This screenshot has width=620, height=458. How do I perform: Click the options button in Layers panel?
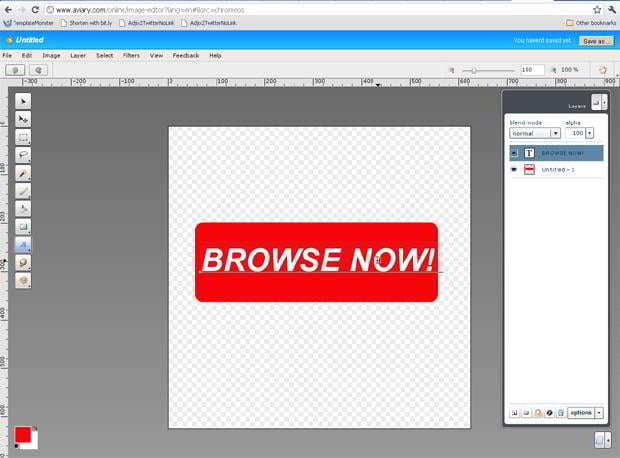(x=581, y=412)
